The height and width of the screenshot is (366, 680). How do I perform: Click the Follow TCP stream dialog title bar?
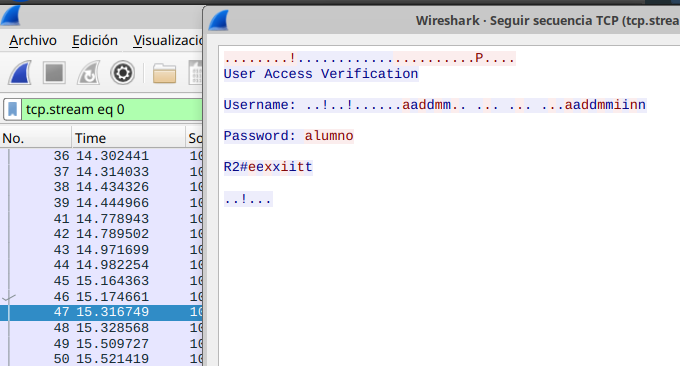pyautogui.click(x=442, y=20)
